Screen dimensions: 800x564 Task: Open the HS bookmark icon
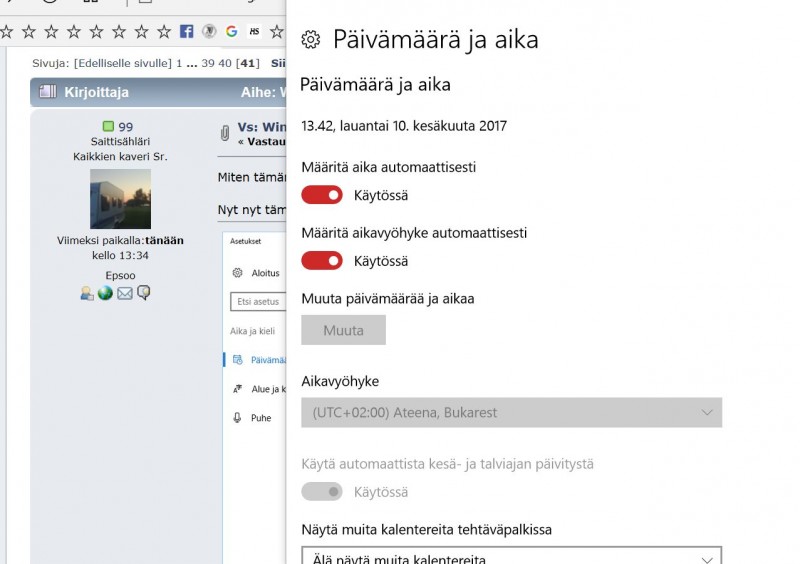coord(254,32)
